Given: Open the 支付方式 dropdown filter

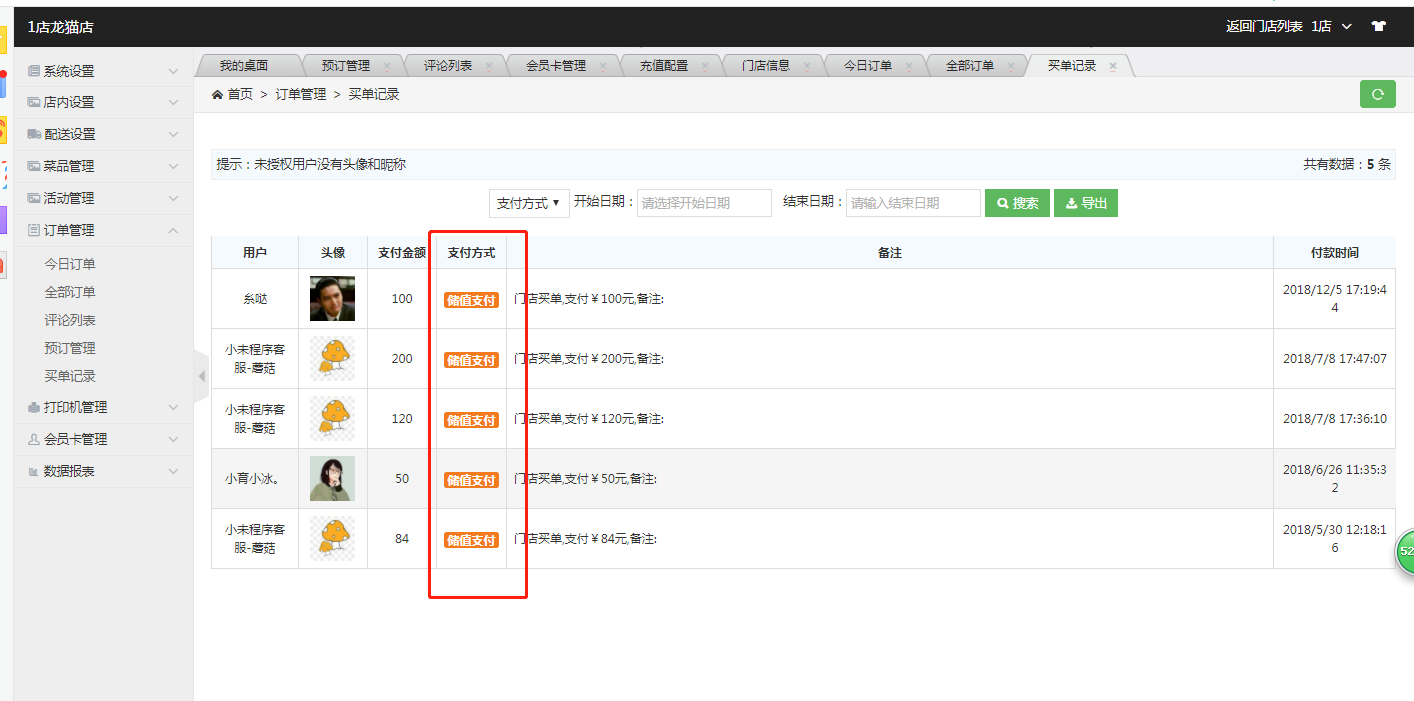Looking at the screenshot, I should (x=529, y=203).
